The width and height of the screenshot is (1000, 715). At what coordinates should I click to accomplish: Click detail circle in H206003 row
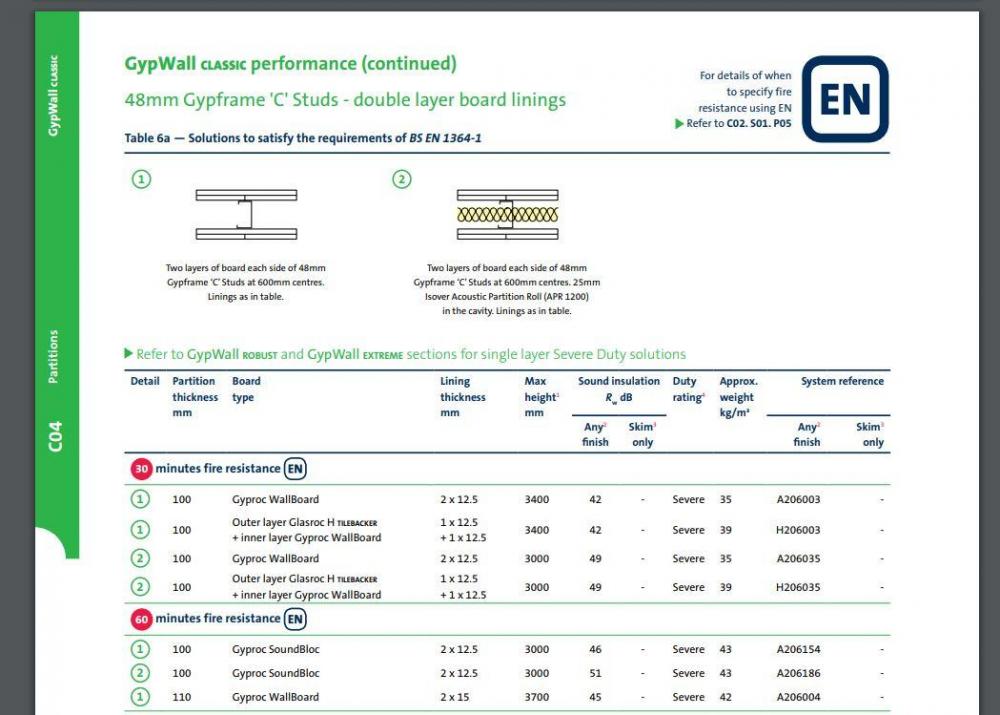pos(140,529)
